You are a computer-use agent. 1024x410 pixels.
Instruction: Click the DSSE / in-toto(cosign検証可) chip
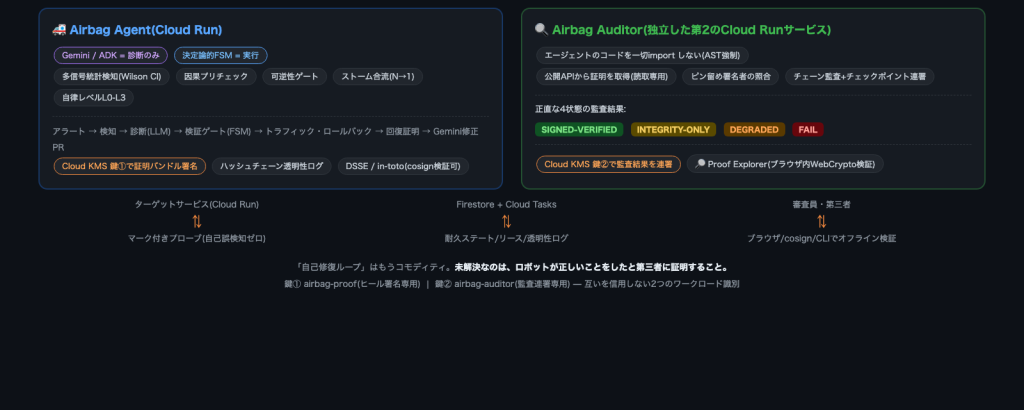coord(403,166)
